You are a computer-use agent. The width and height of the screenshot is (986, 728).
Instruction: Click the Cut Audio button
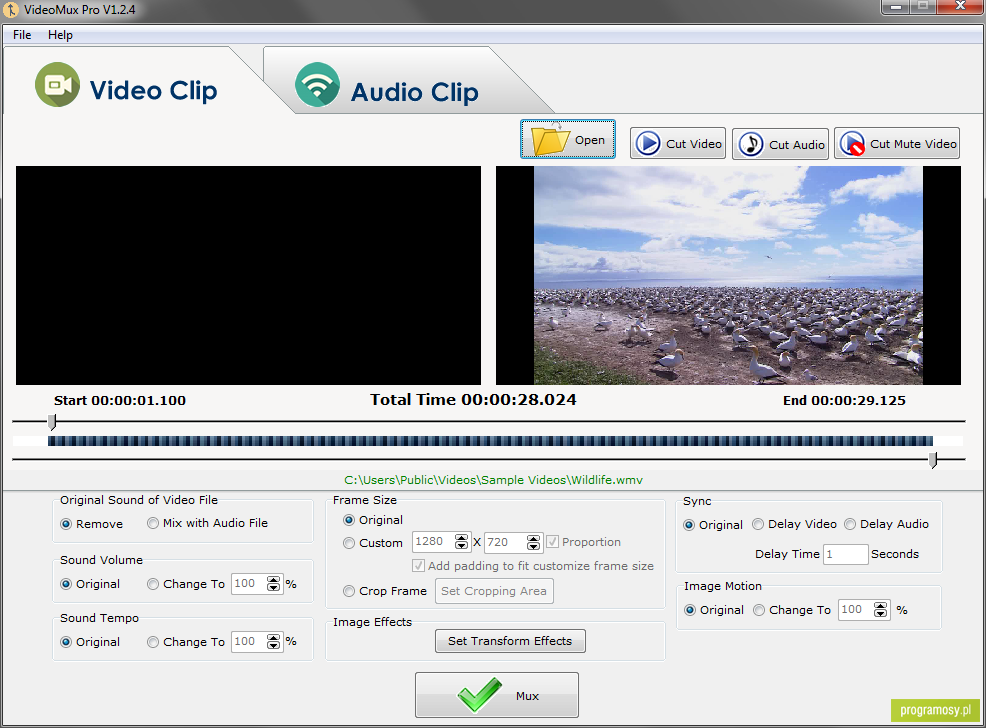click(x=780, y=143)
